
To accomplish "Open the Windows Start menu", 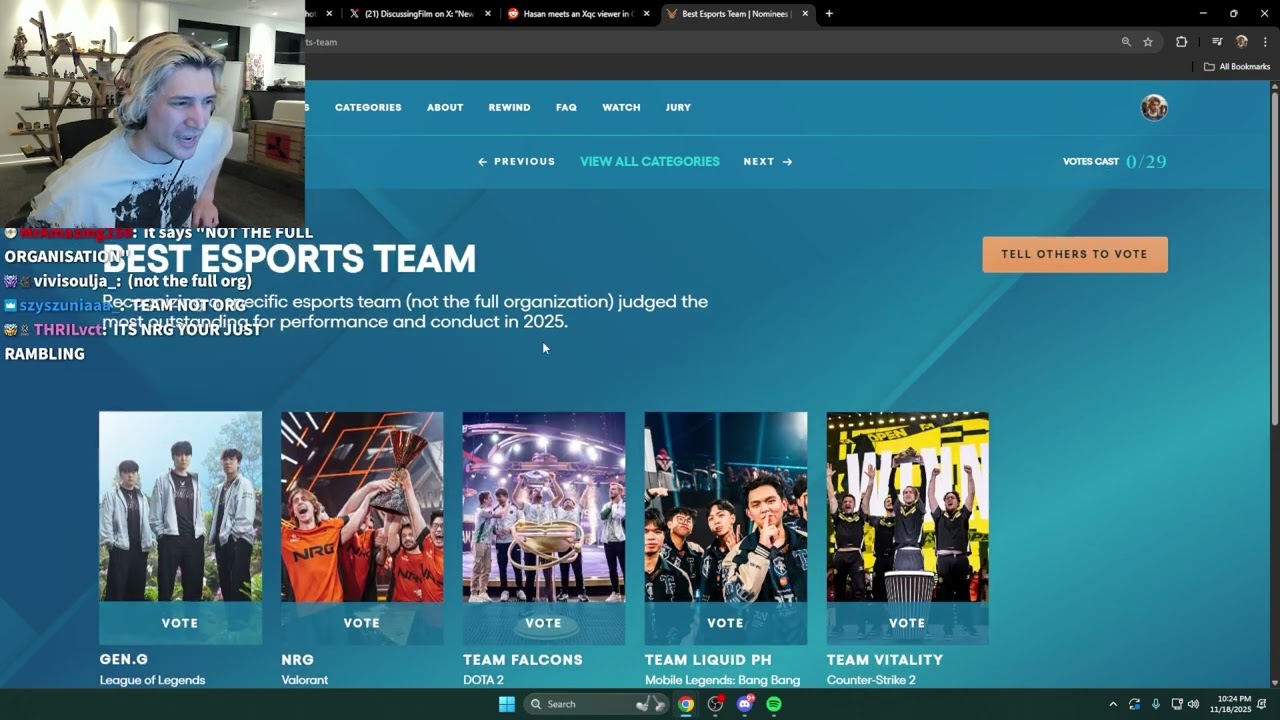I will (x=507, y=704).
